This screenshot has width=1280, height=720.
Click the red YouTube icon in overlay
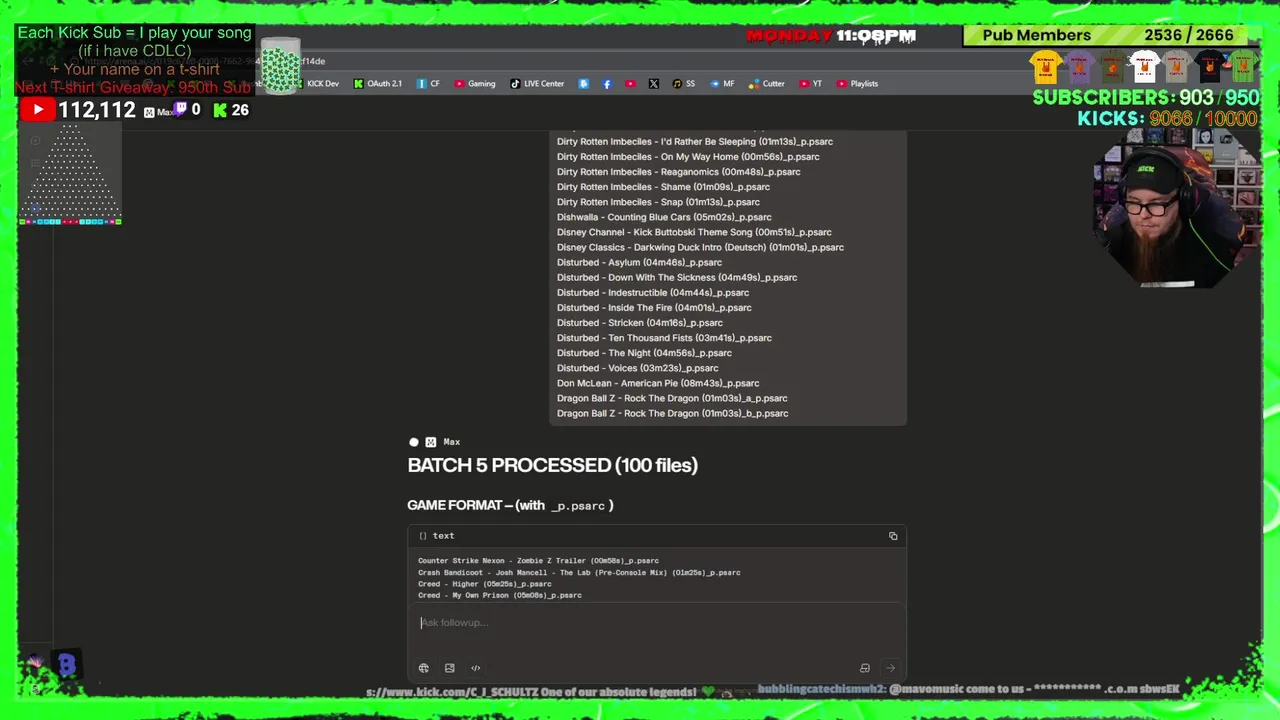(37, 110)
